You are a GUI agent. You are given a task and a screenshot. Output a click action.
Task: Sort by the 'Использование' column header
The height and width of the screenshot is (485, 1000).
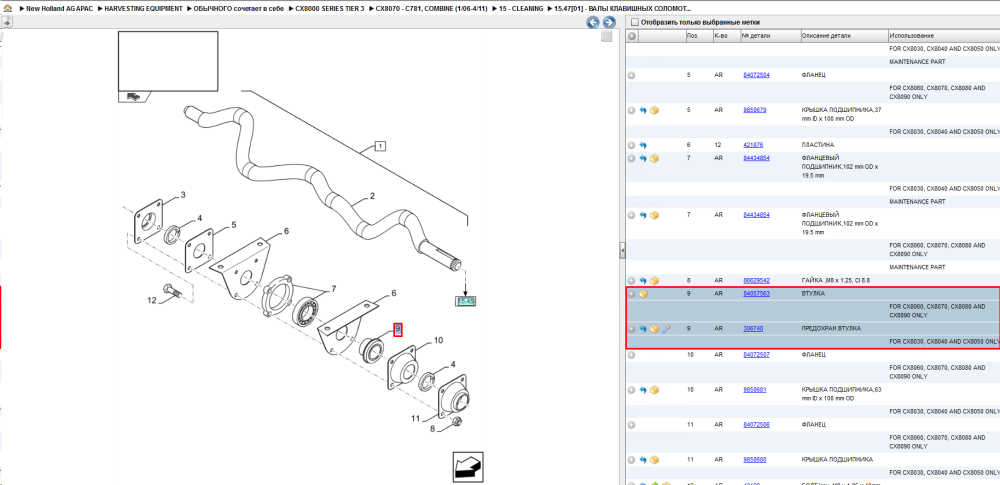pos(944,36)
